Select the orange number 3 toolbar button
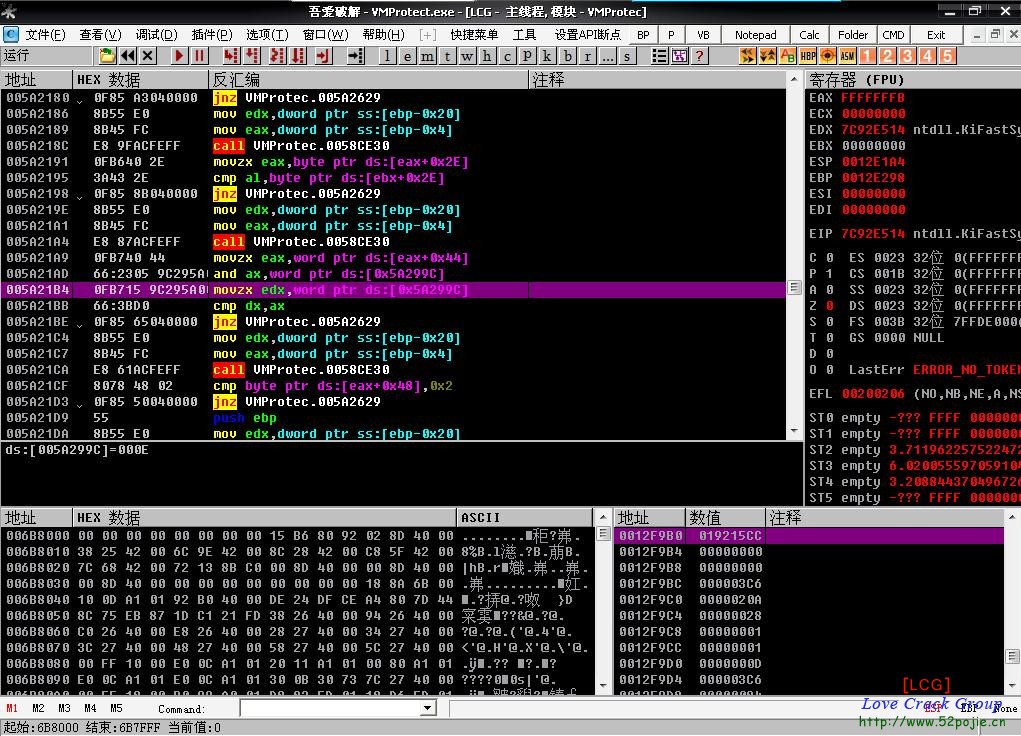The height and width of the screenshot is (736, 1021). coord(907,56)
